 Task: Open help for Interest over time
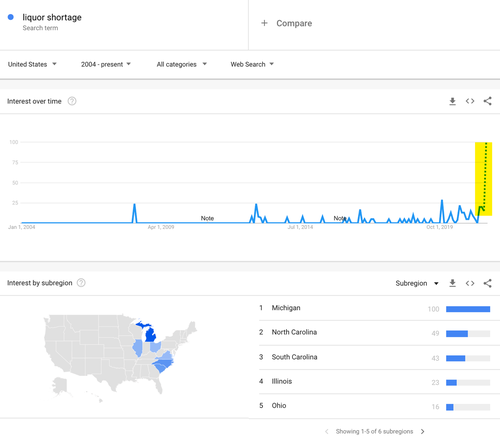(x=72, y=101)
